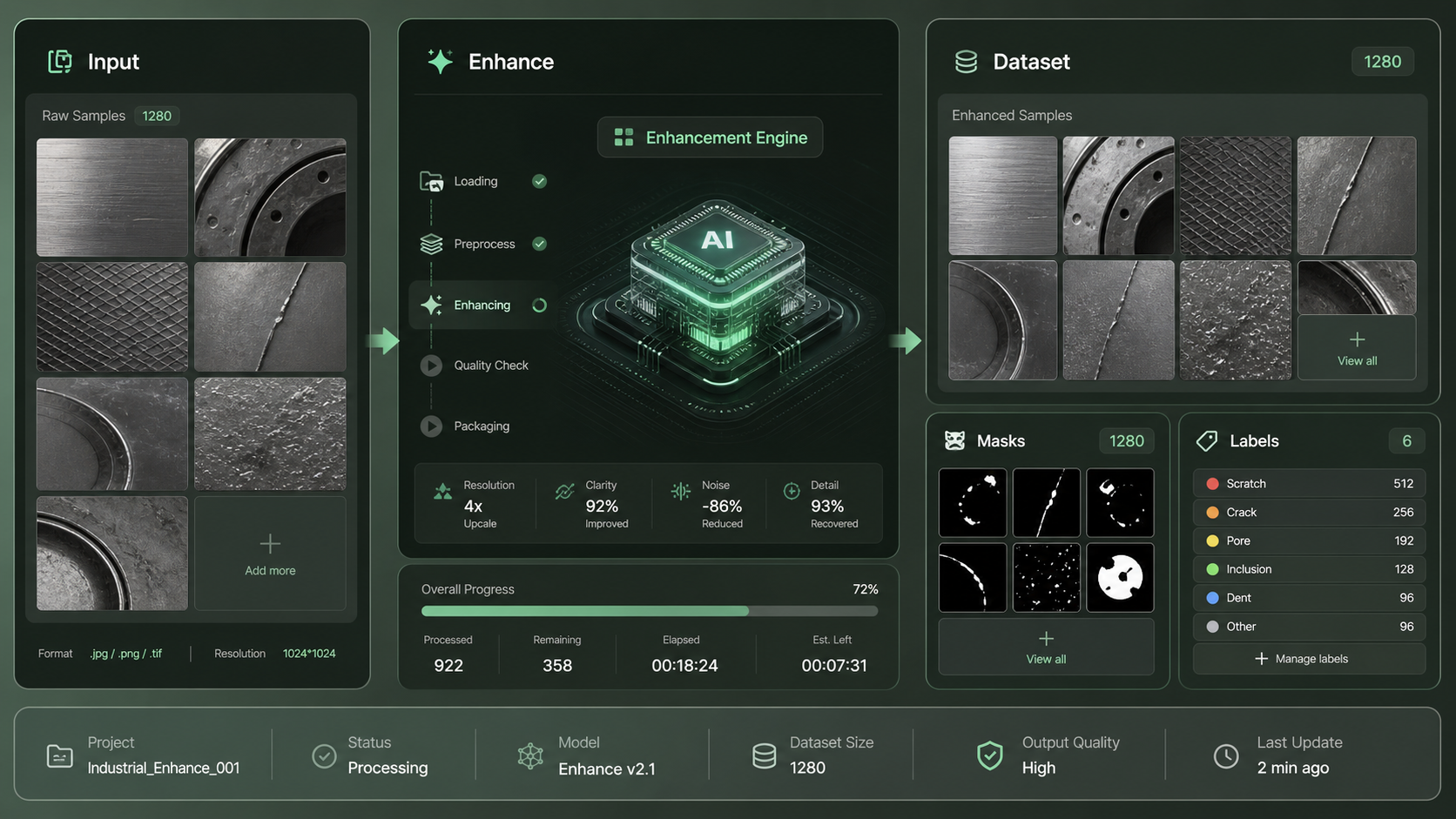Click the Dataset Size database icon
This screenshot has height=819, width=1456.
coord(764,755)
